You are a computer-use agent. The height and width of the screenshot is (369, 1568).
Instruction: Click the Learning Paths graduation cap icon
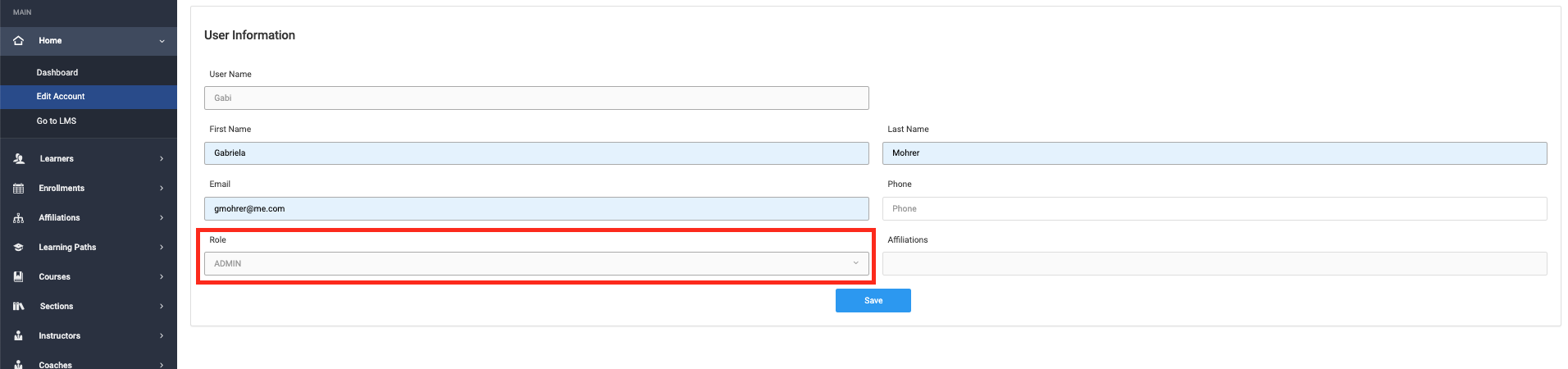pos(19,247)
